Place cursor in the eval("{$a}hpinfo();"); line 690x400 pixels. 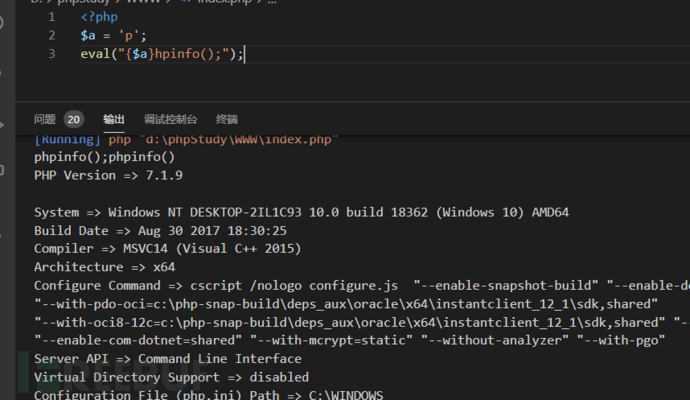(161, 54)
